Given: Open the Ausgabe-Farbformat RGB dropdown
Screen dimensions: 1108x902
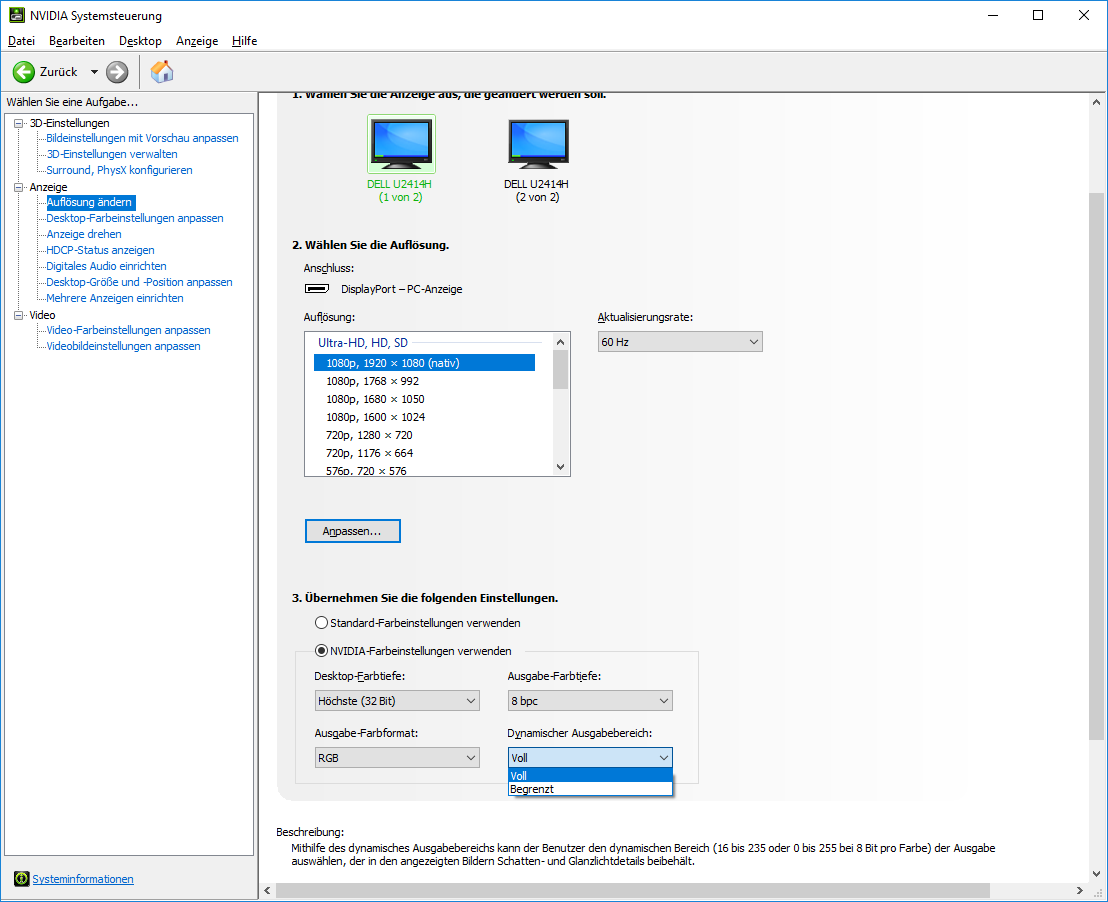Looking at the screenshot, I should coord(397,758).
